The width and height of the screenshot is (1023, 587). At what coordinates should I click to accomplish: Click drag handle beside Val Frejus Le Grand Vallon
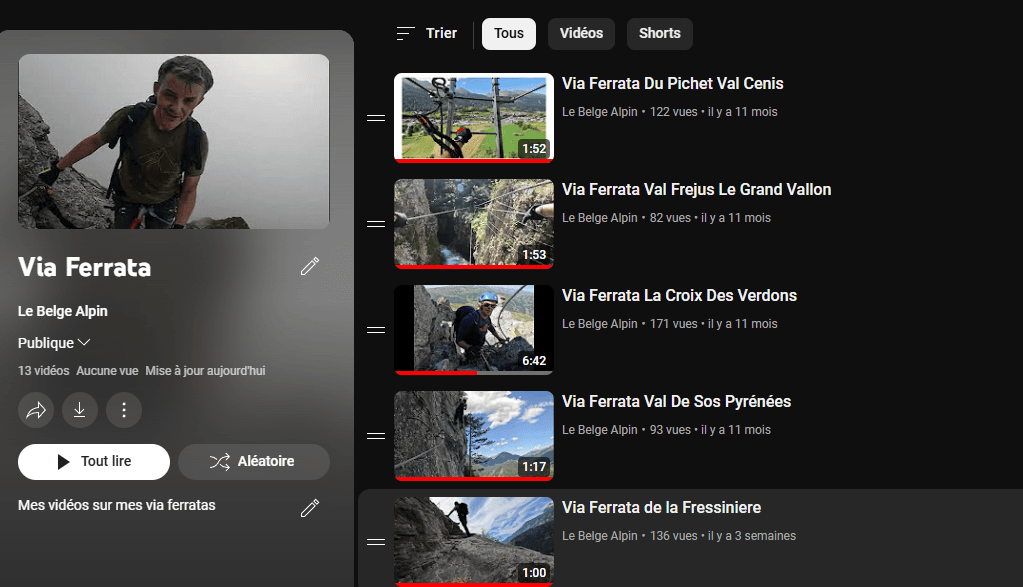[376, 224]
